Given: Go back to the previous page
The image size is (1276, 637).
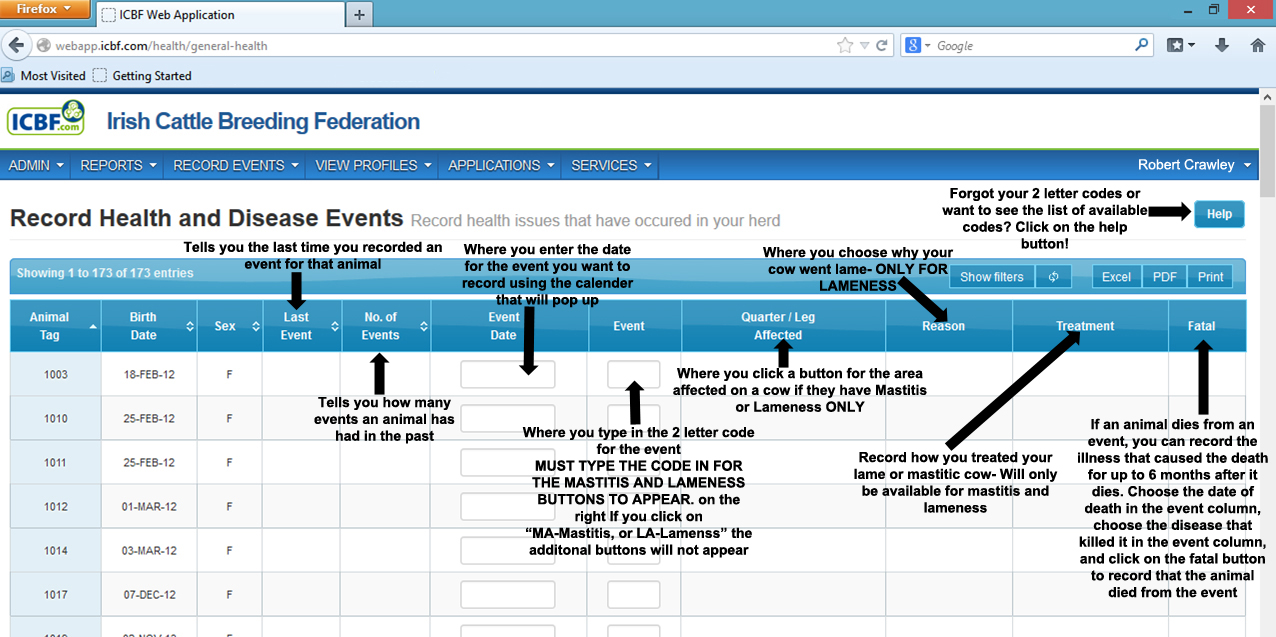Looking at the screenshot, I should pyautogui.click(x=15, y=46).
